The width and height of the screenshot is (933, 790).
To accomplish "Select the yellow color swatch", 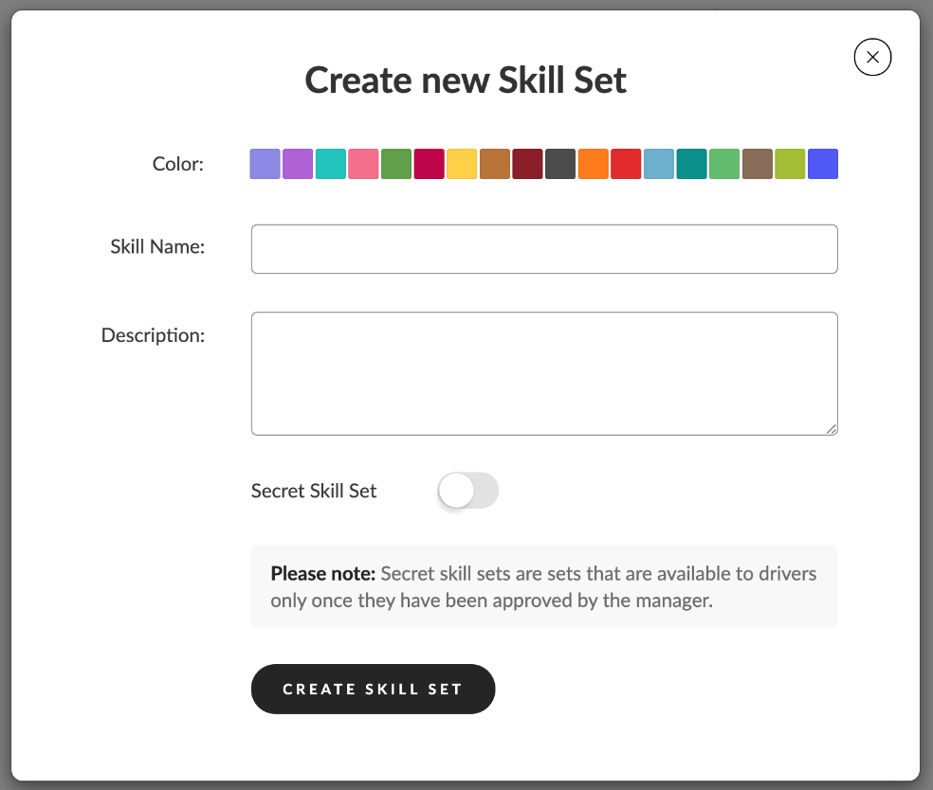I will pos(462,163).
